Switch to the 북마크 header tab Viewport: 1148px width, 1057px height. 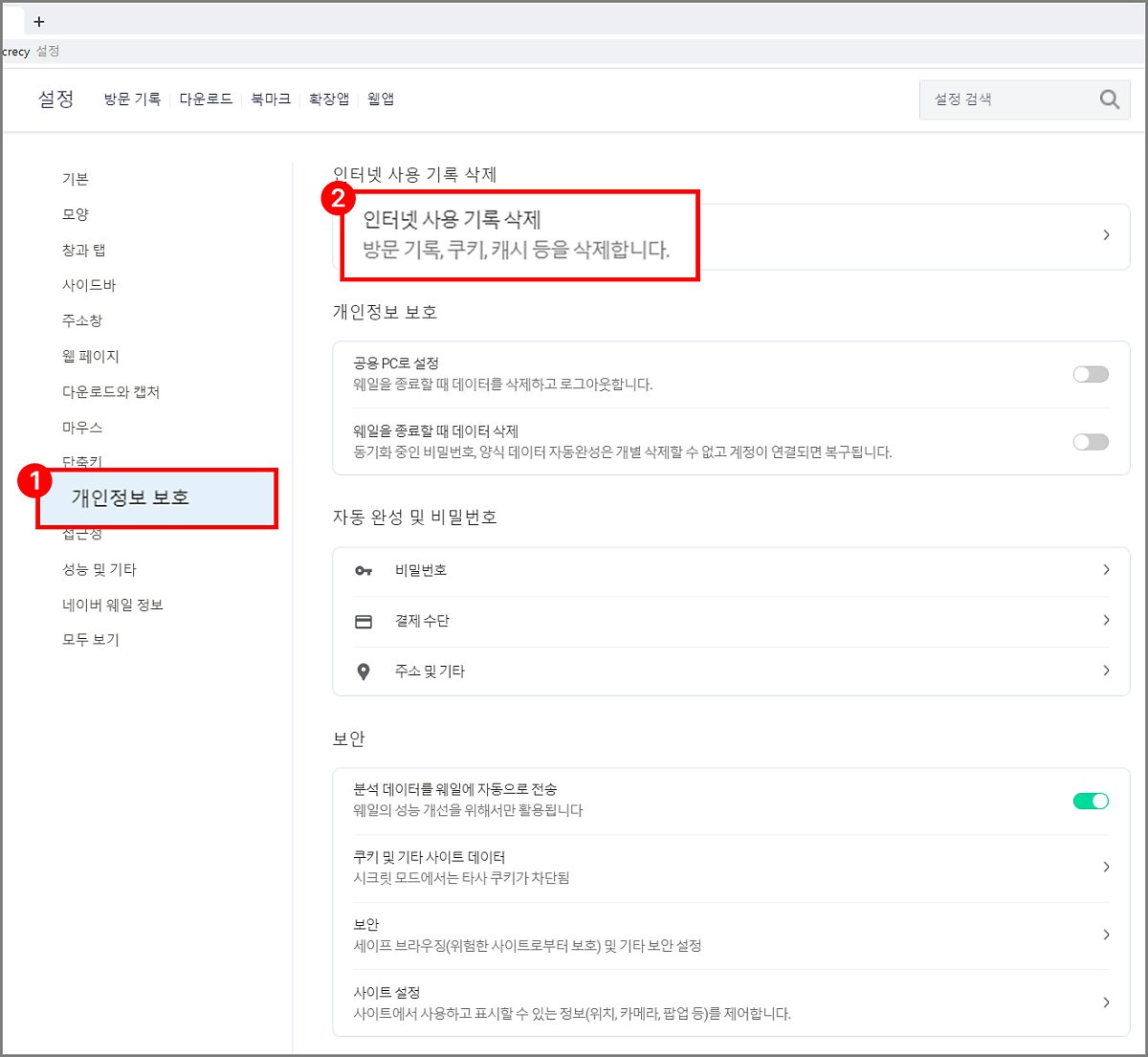click(x=271, y=99)
